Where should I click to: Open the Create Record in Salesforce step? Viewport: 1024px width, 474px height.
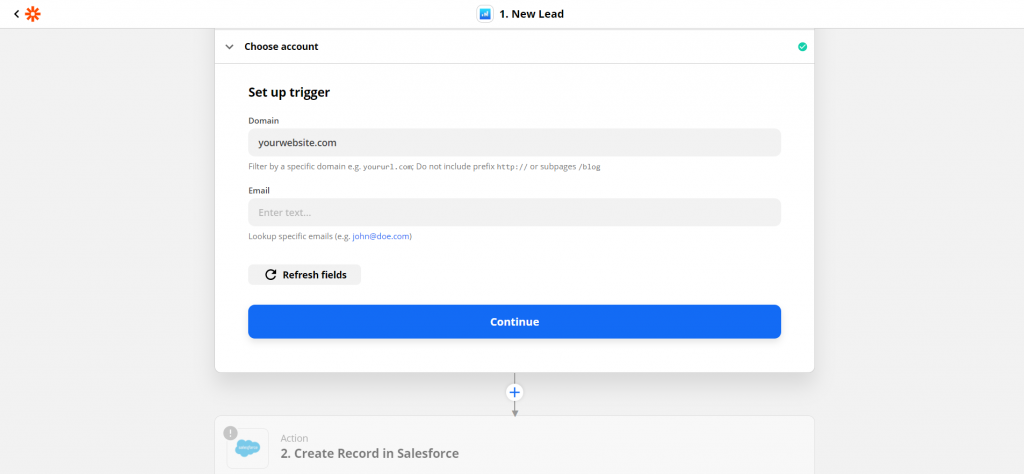click(x=515, y=445)
